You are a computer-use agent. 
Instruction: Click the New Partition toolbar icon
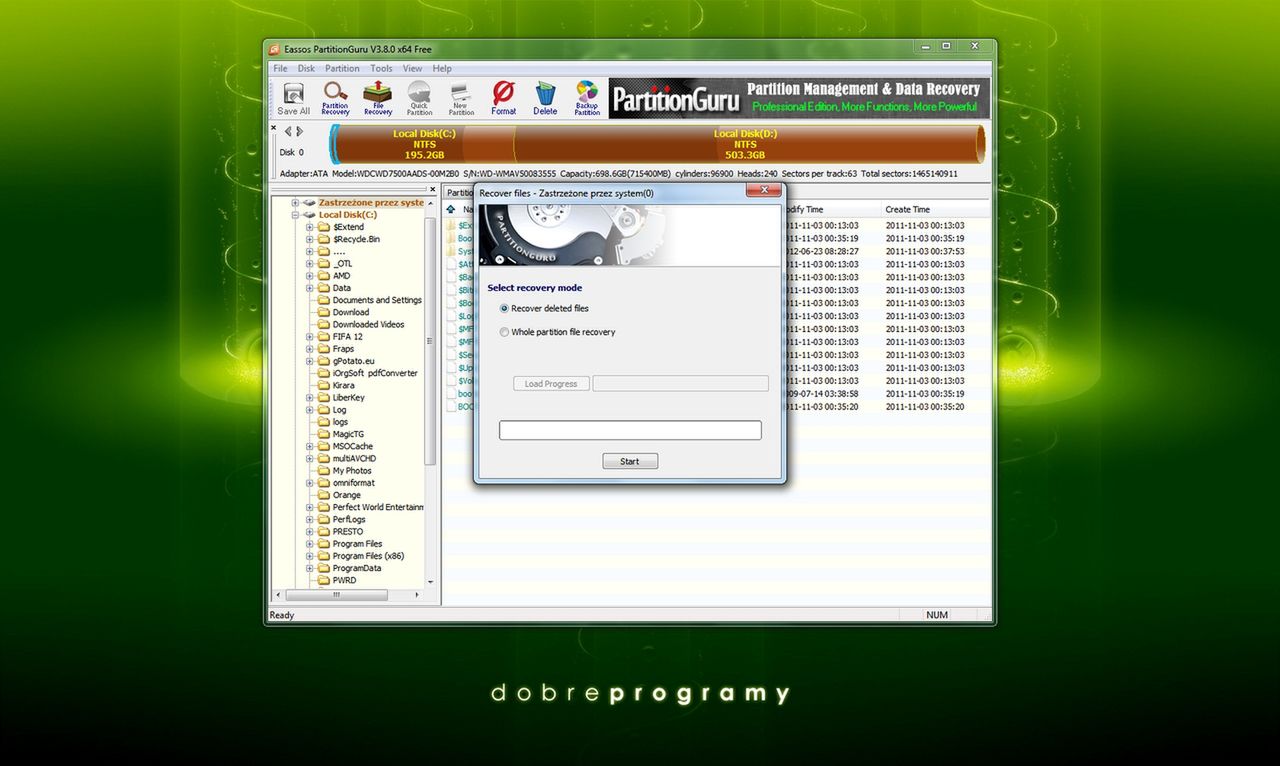point(461,98)
